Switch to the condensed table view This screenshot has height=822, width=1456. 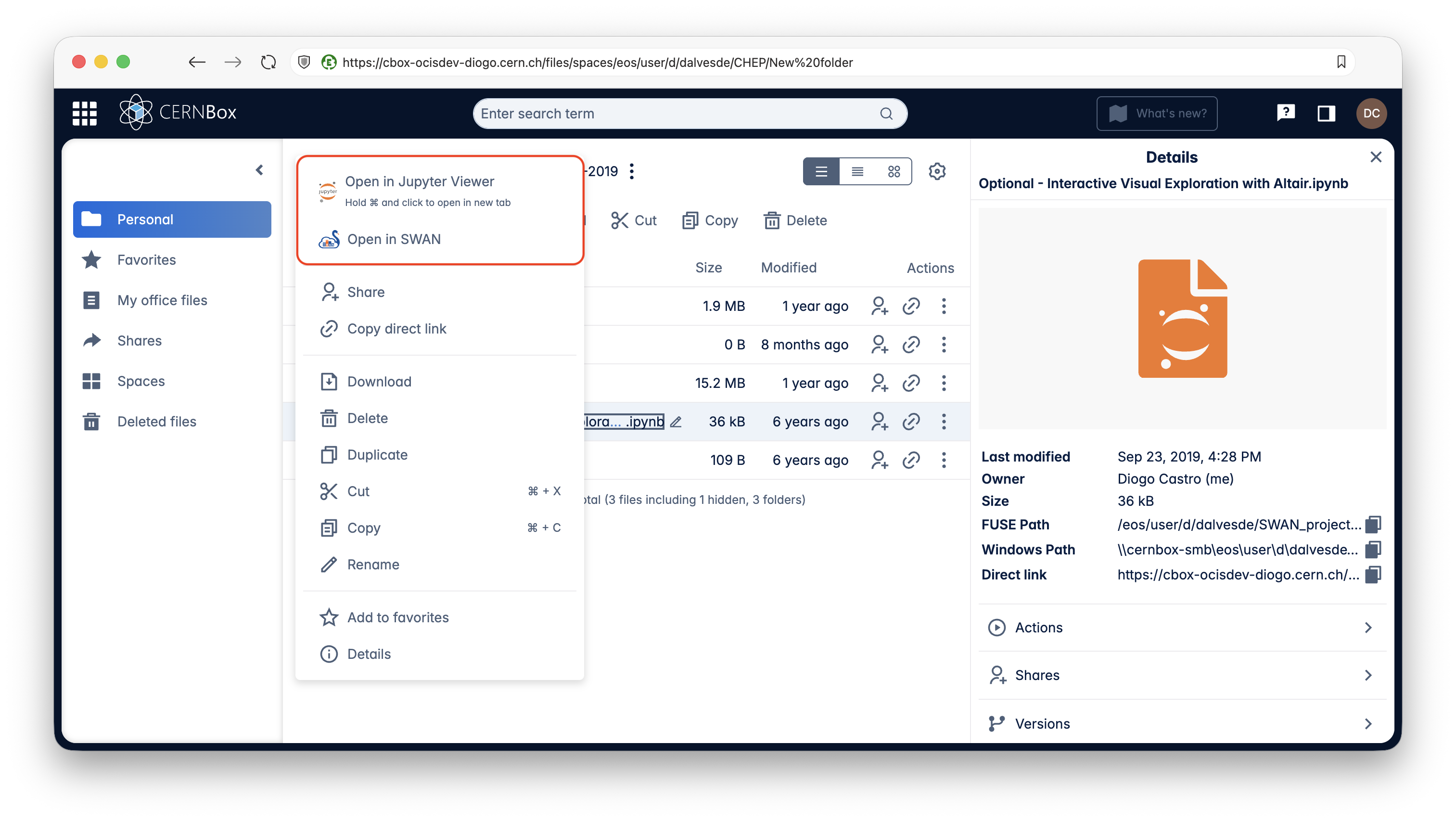pos(857,171)
